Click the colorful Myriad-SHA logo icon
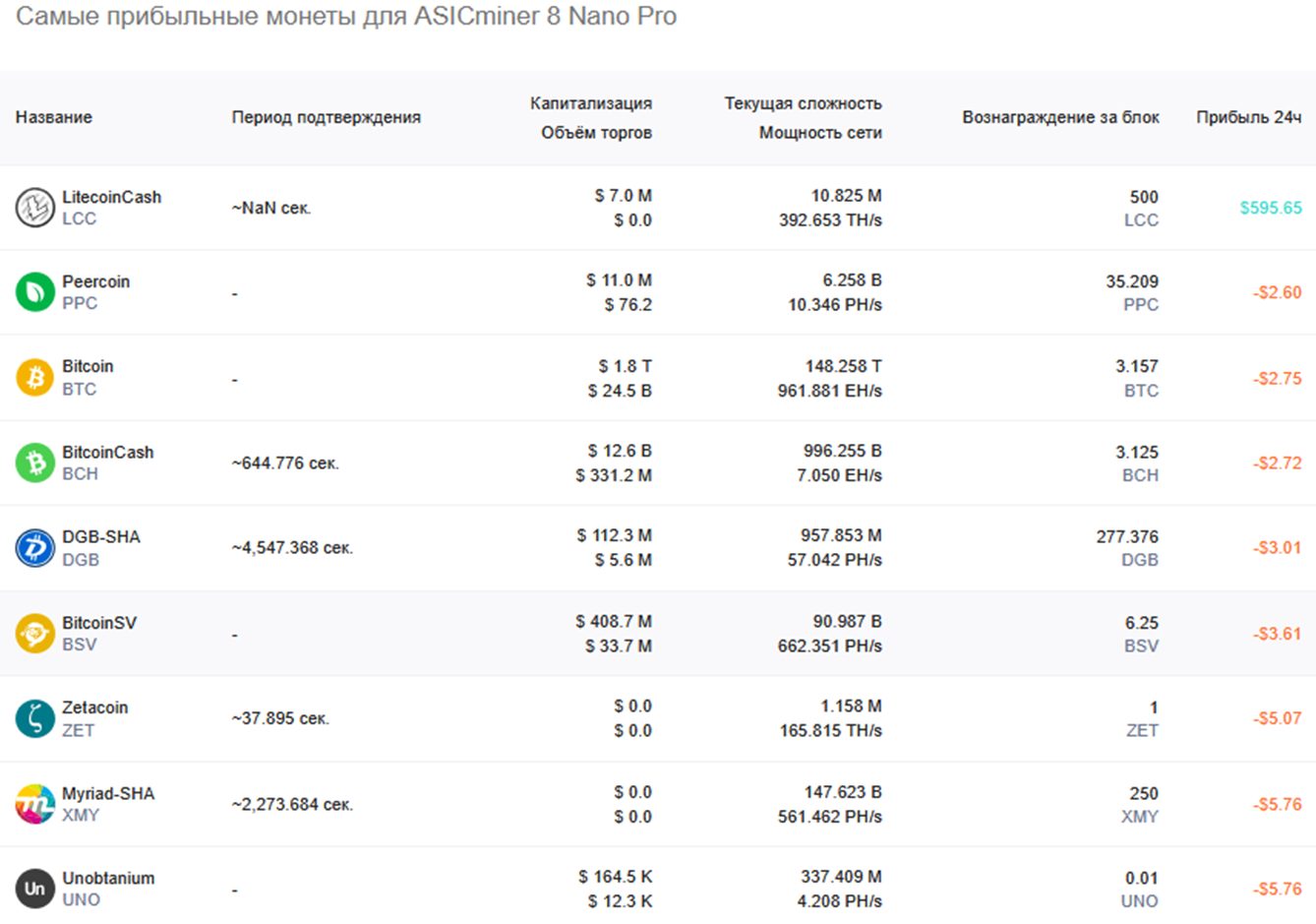Screen dimensions: 1316x924 pyautogui.click(x=34, y=804)
